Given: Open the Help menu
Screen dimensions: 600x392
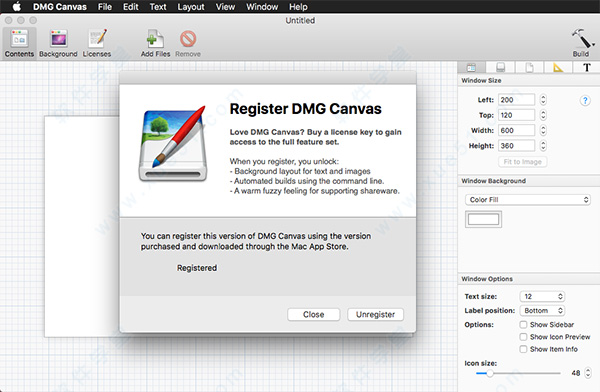Looking at the screenshot, I should pos(298,7).
